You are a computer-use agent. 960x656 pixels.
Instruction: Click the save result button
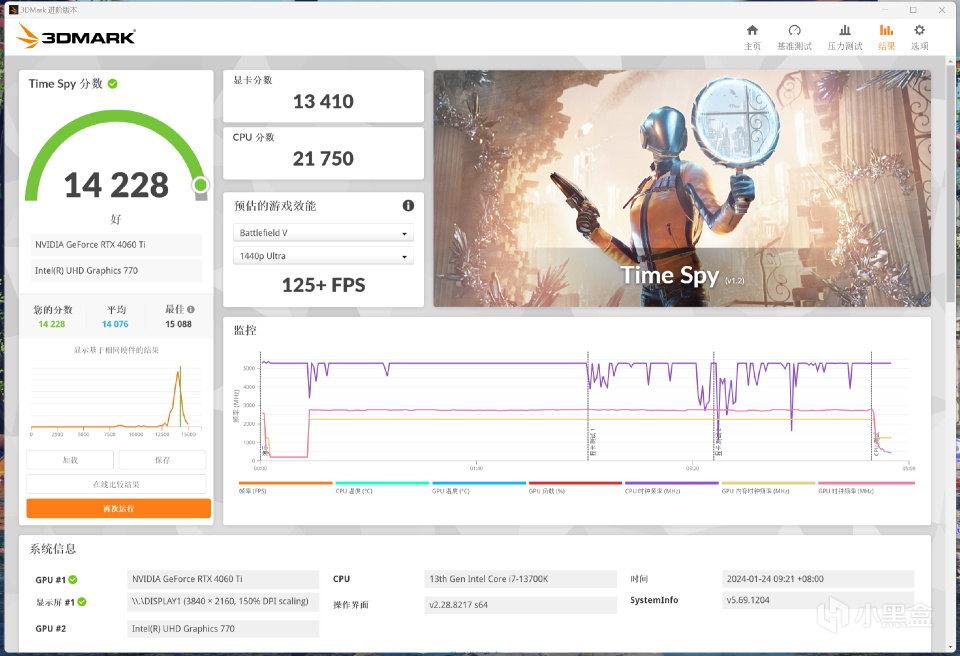[x=162, y=460]
